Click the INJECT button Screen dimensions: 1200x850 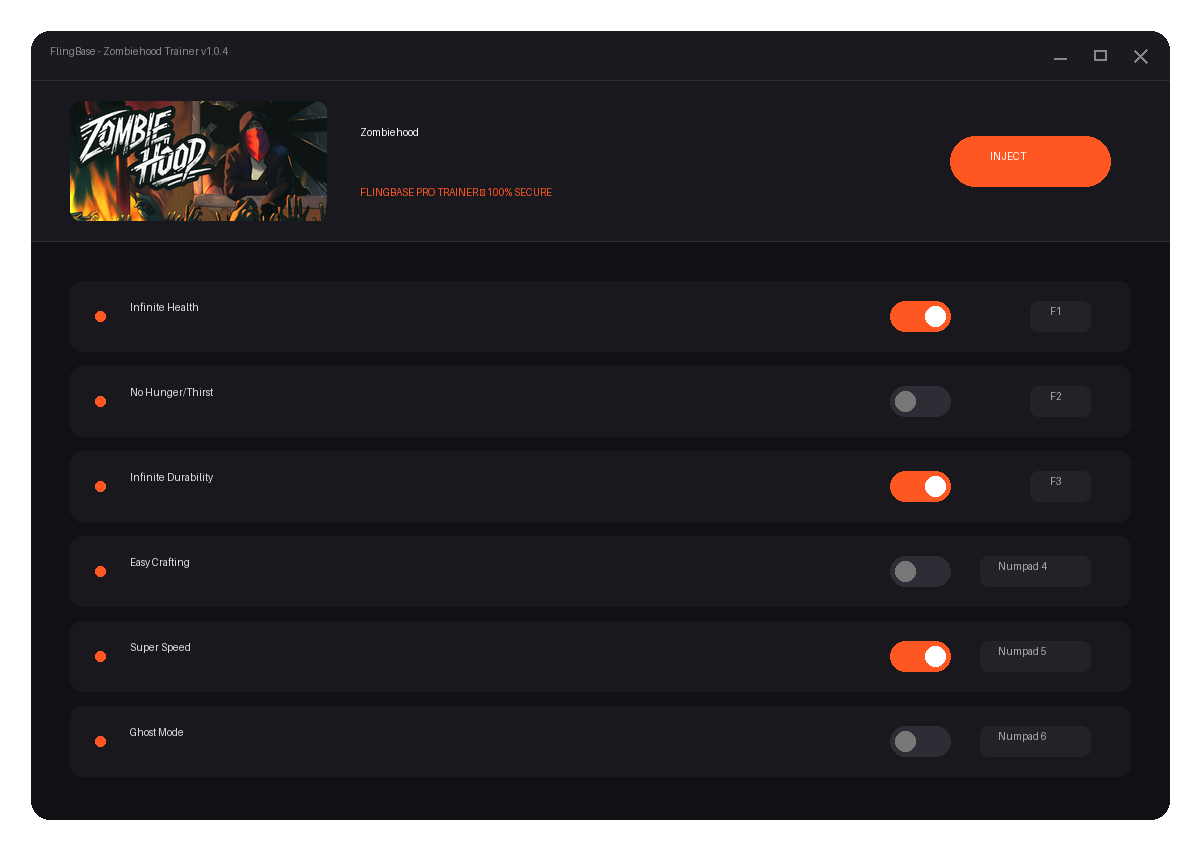tap(1030, 161)
